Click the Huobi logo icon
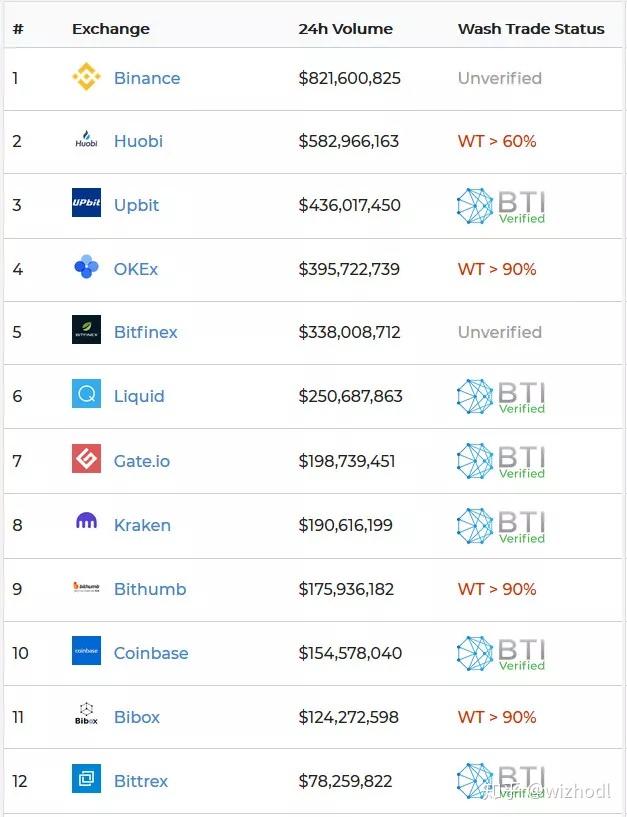This screenshot has height=817, width=627. coord(87,141)
